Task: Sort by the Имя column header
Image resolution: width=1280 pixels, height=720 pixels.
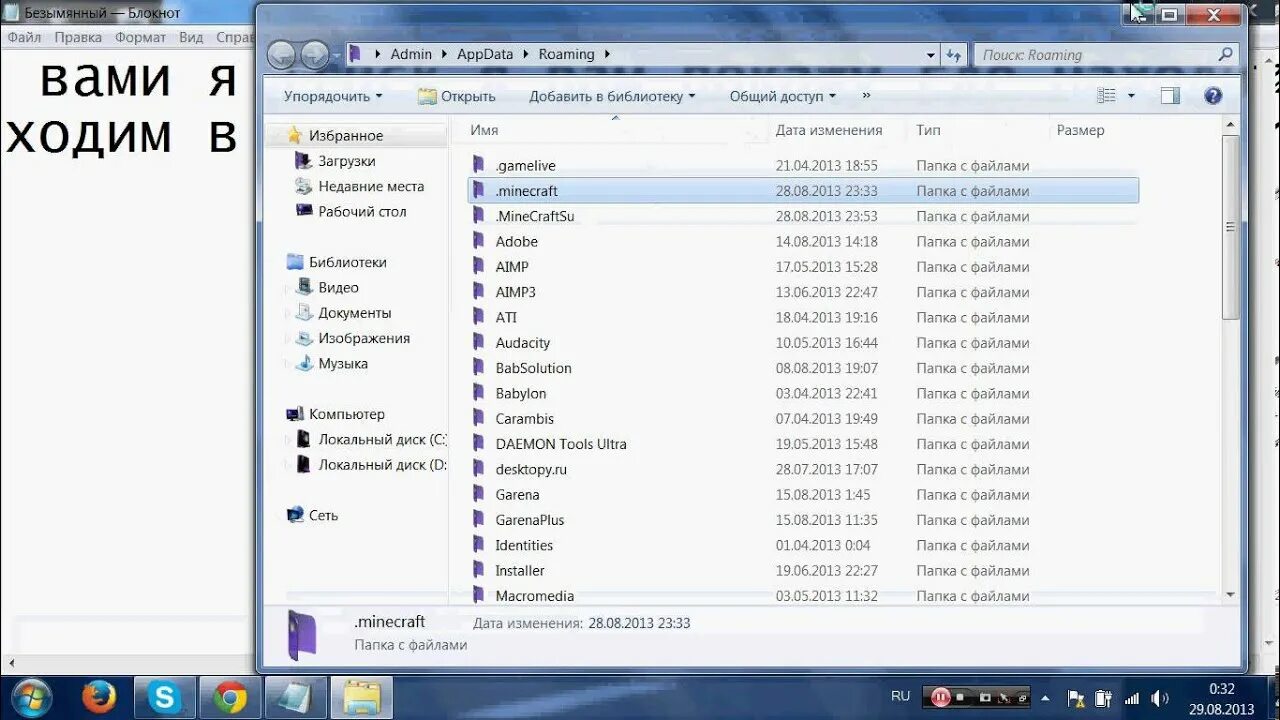Action: (484, 130)
